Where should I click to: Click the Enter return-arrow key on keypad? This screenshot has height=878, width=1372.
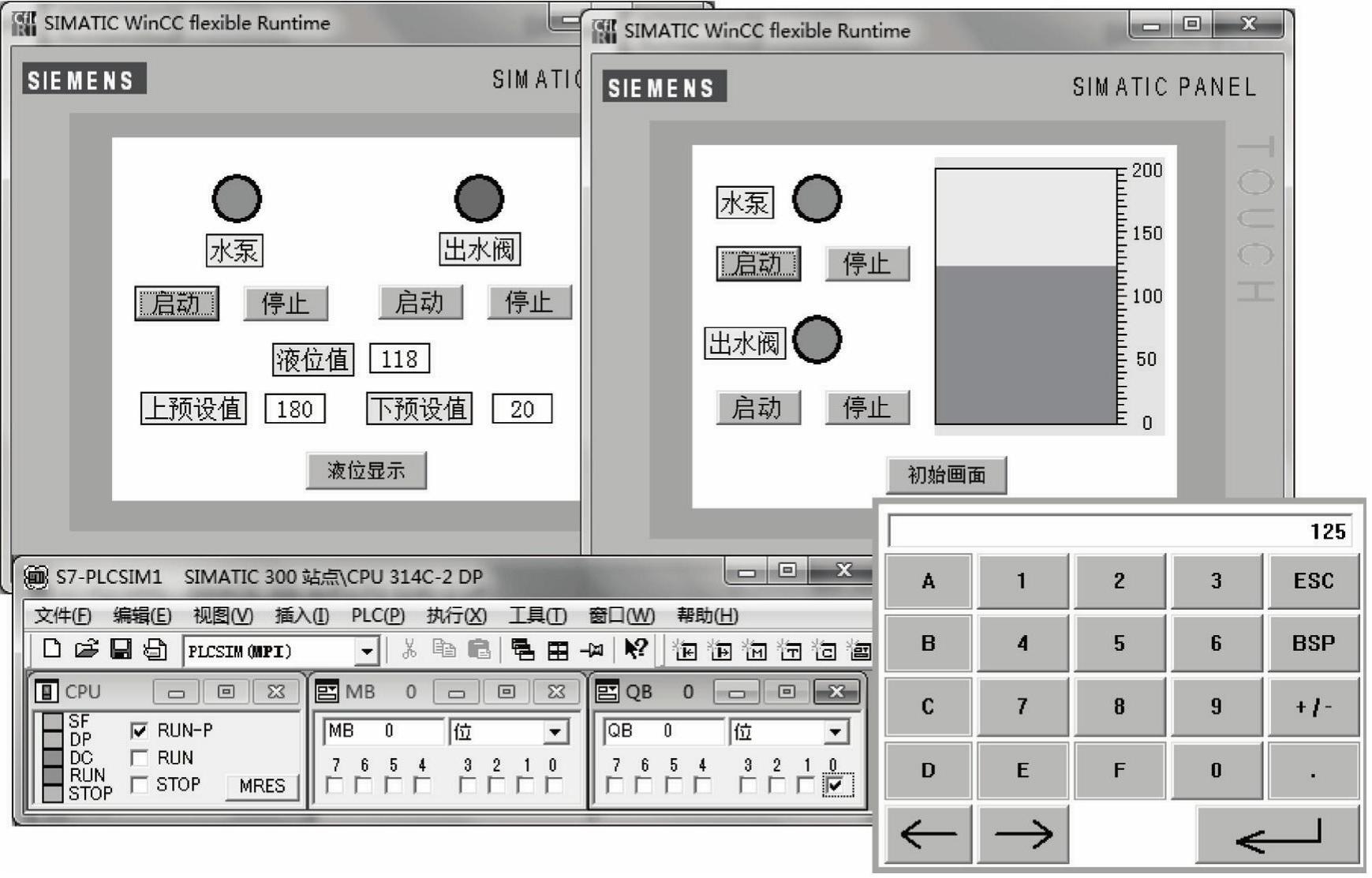point(1277,834)
